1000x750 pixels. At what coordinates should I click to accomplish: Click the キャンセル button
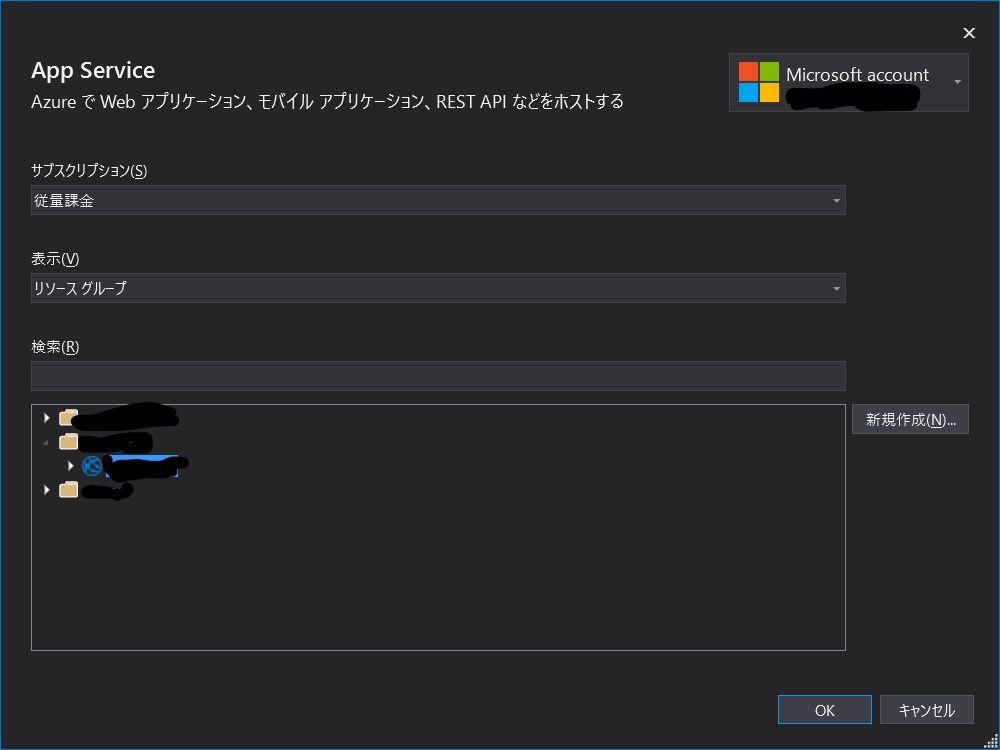(927, 710)
